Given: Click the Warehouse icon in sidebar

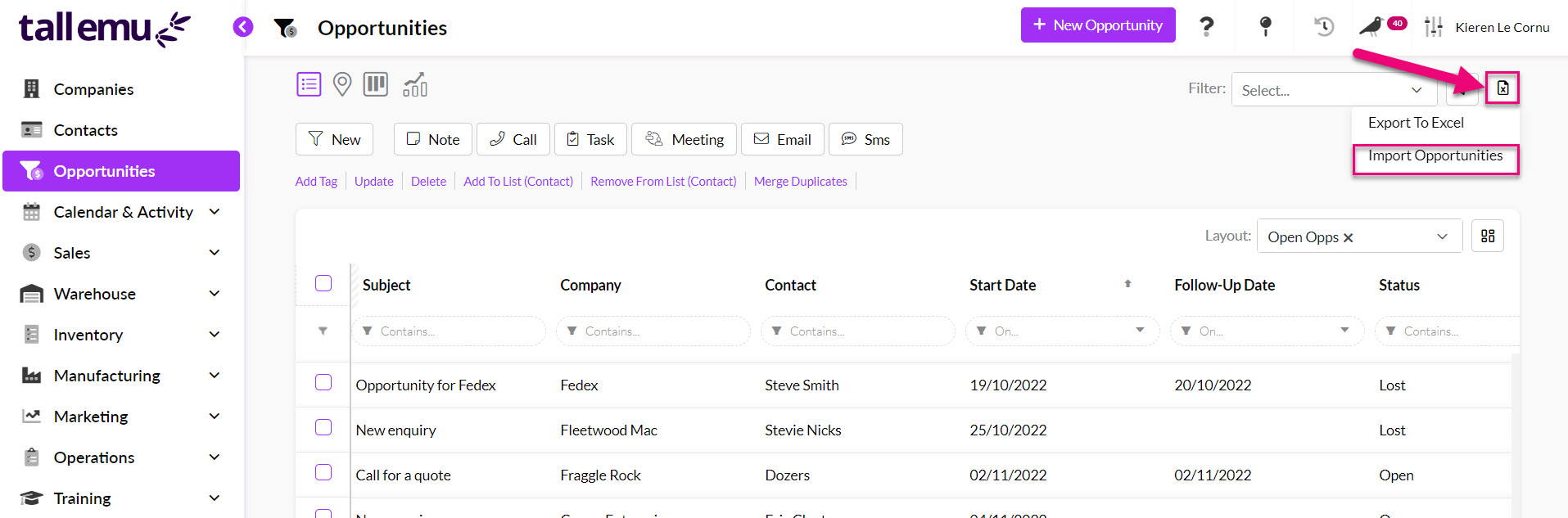Looking at the screenshot, I should [32, 293].
